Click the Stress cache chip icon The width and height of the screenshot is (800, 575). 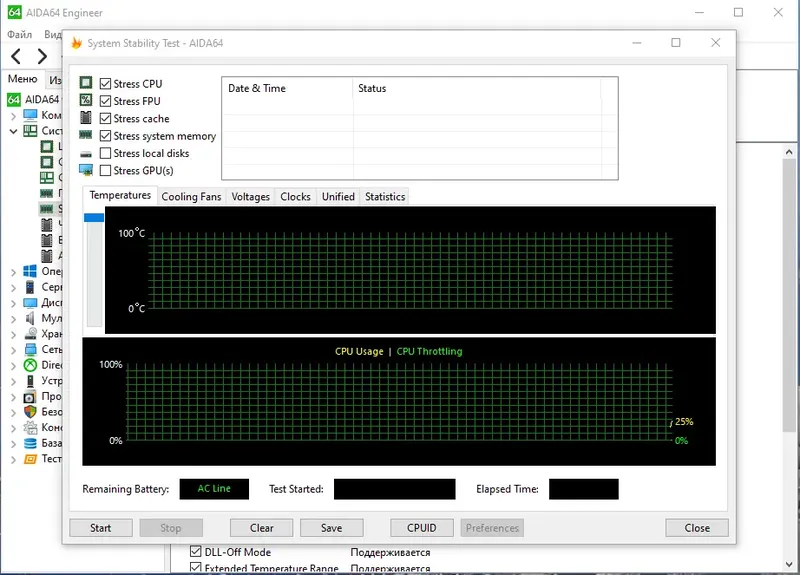pos(86,117)
